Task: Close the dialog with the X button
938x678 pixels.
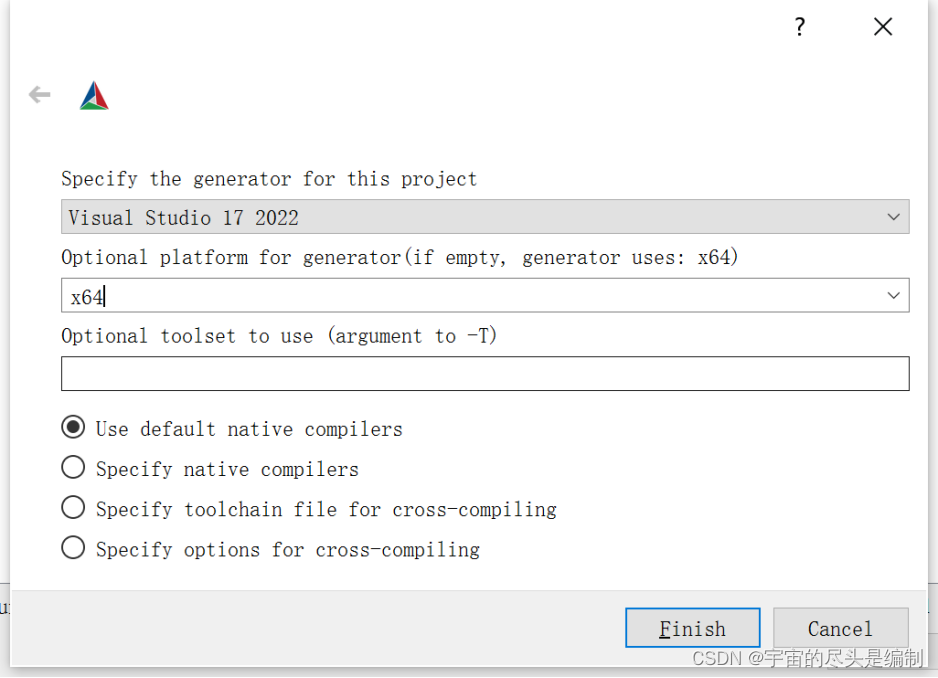Action: point(883,27)
